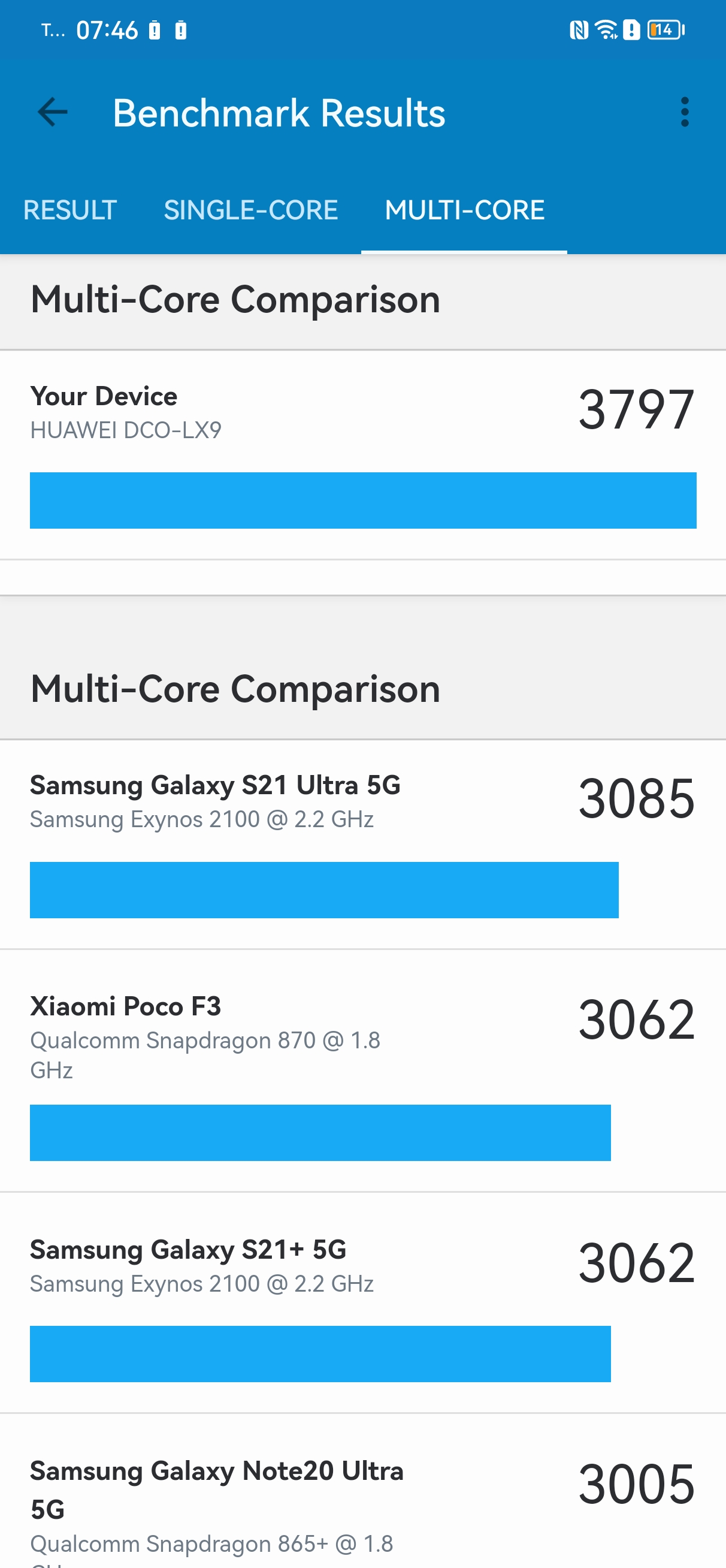Tap the NFC status icon
Screen dimensions: 726x1568
(579, 30)
